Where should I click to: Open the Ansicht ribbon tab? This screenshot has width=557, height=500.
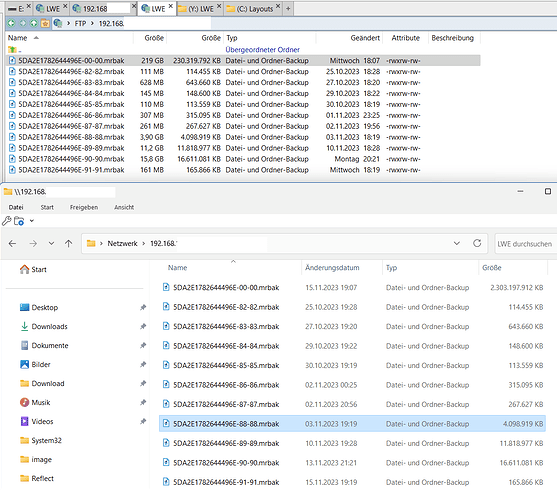124,207
